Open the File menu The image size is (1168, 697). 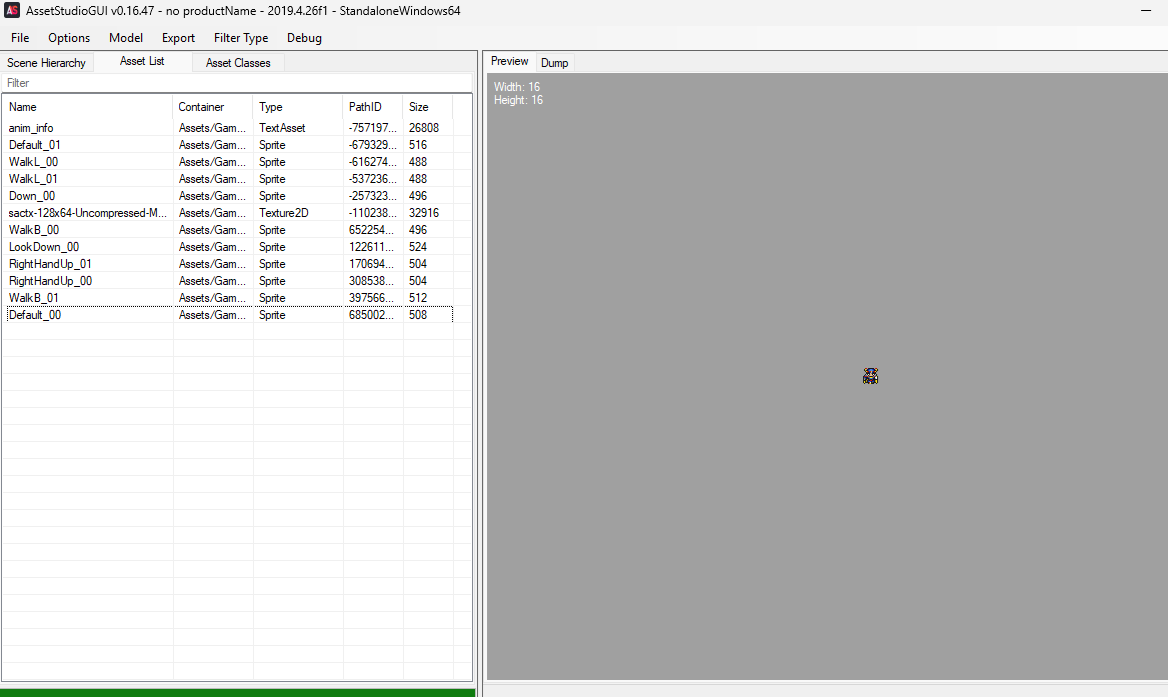(x=20, y=38)
